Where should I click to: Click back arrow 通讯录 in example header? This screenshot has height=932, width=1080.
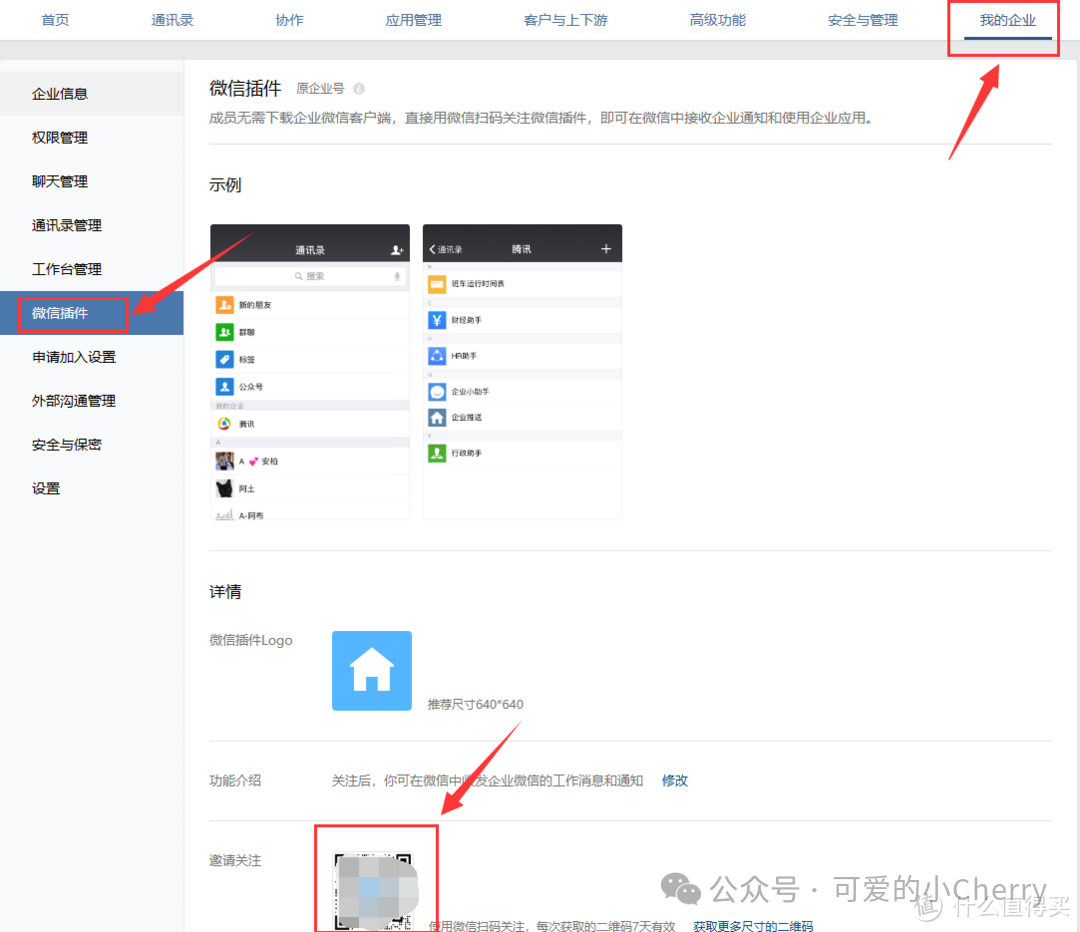click(446, 249)
